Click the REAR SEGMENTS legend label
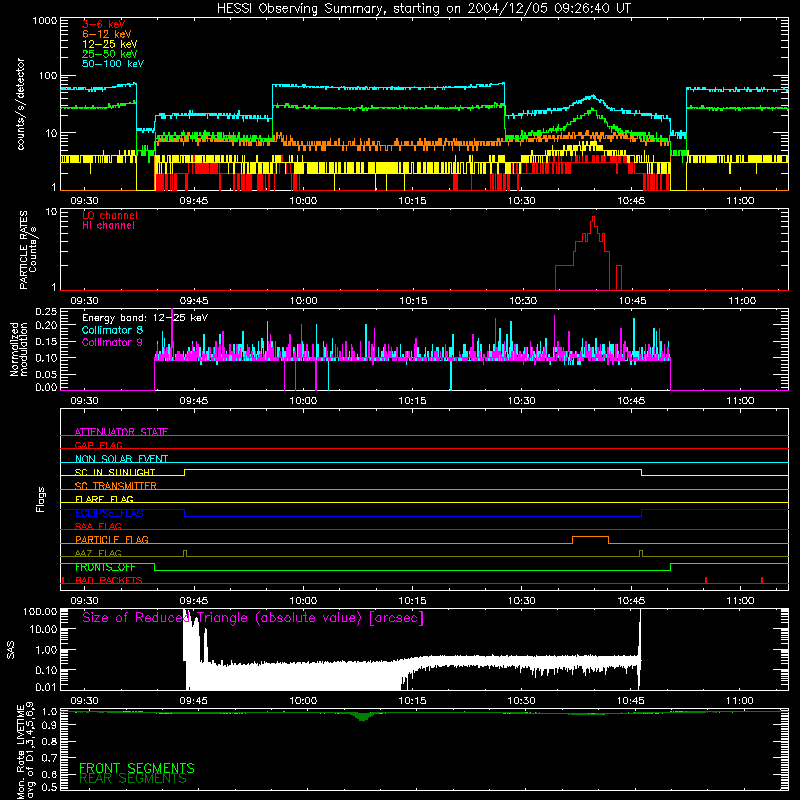The width and height of the screenshot is (800, 800). pyautogui.click(x=133, y=779)
